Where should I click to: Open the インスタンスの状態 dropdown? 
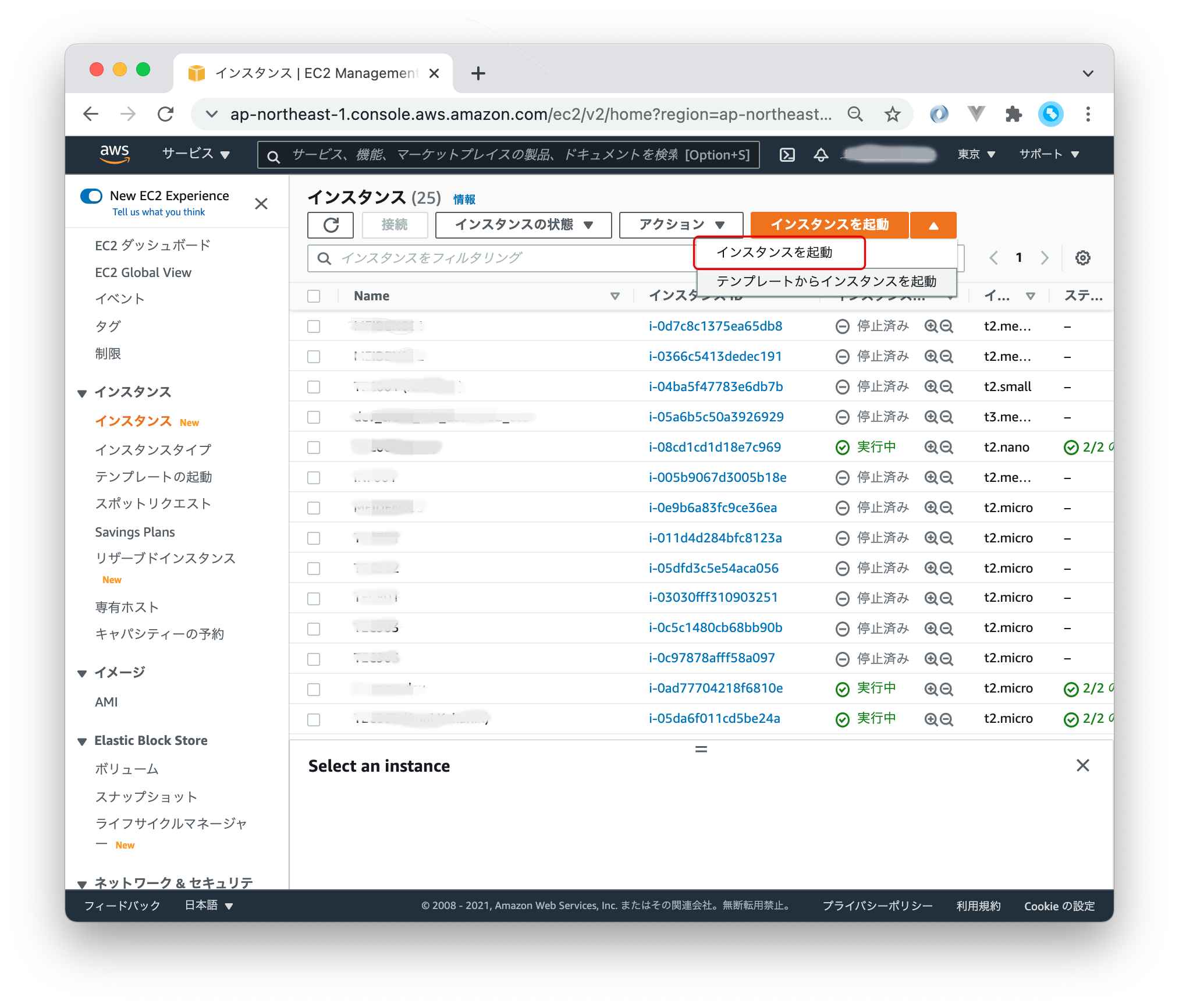point(523,225)
